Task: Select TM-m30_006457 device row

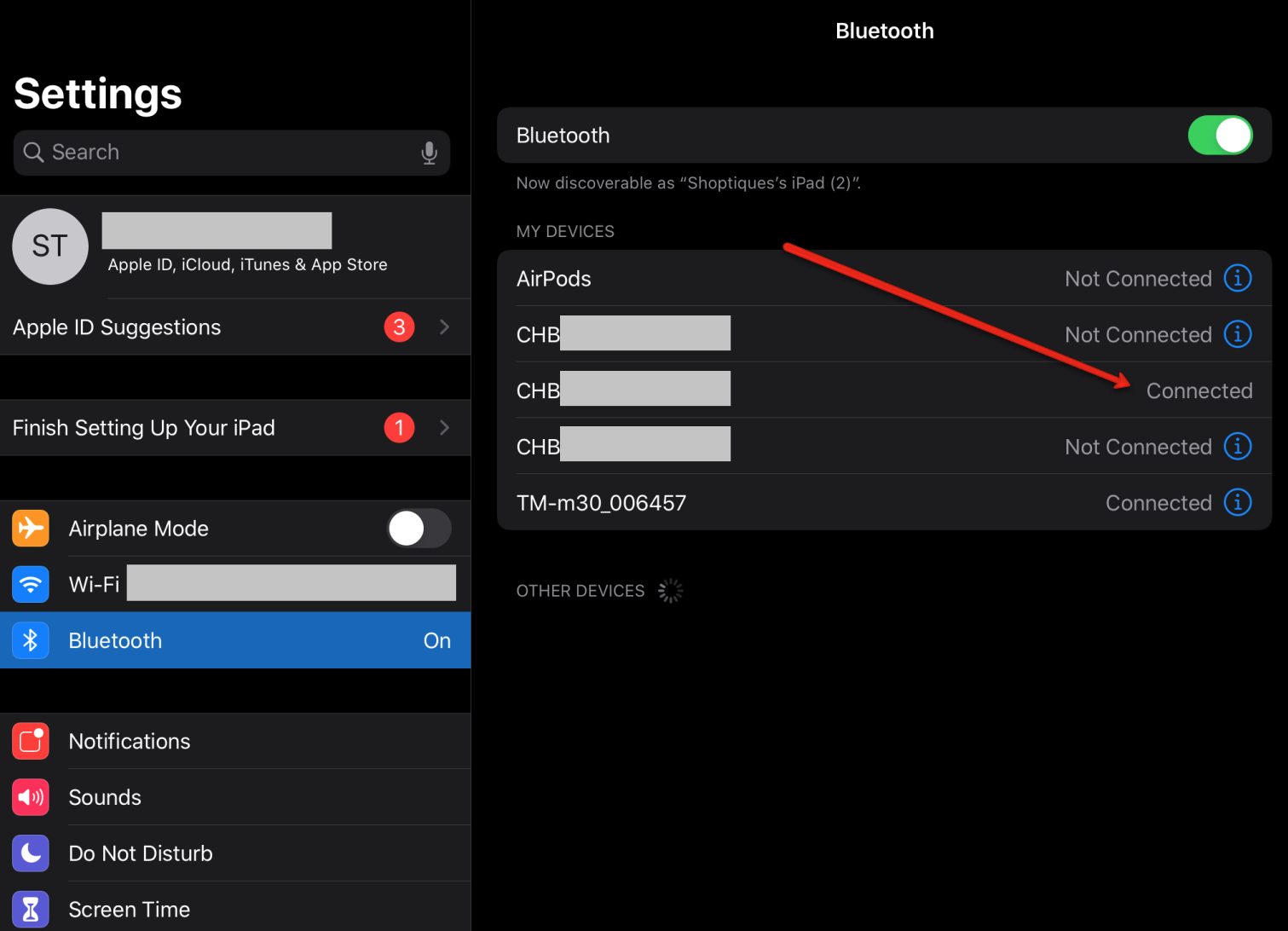Action: [884, 502]
